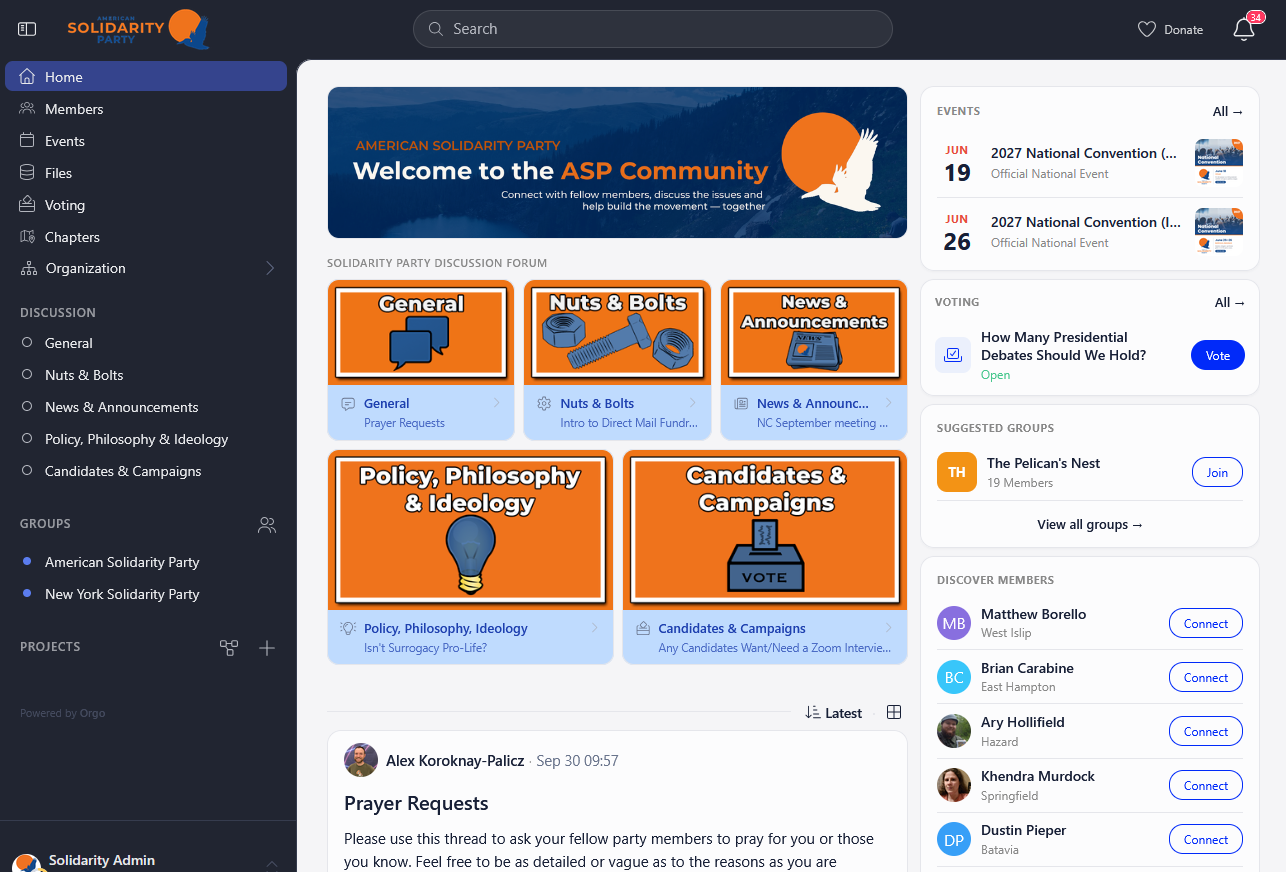Open notifications bell with 34 badge
The width and height of the screenshot is (1286, 872).
coord(1245,28)
